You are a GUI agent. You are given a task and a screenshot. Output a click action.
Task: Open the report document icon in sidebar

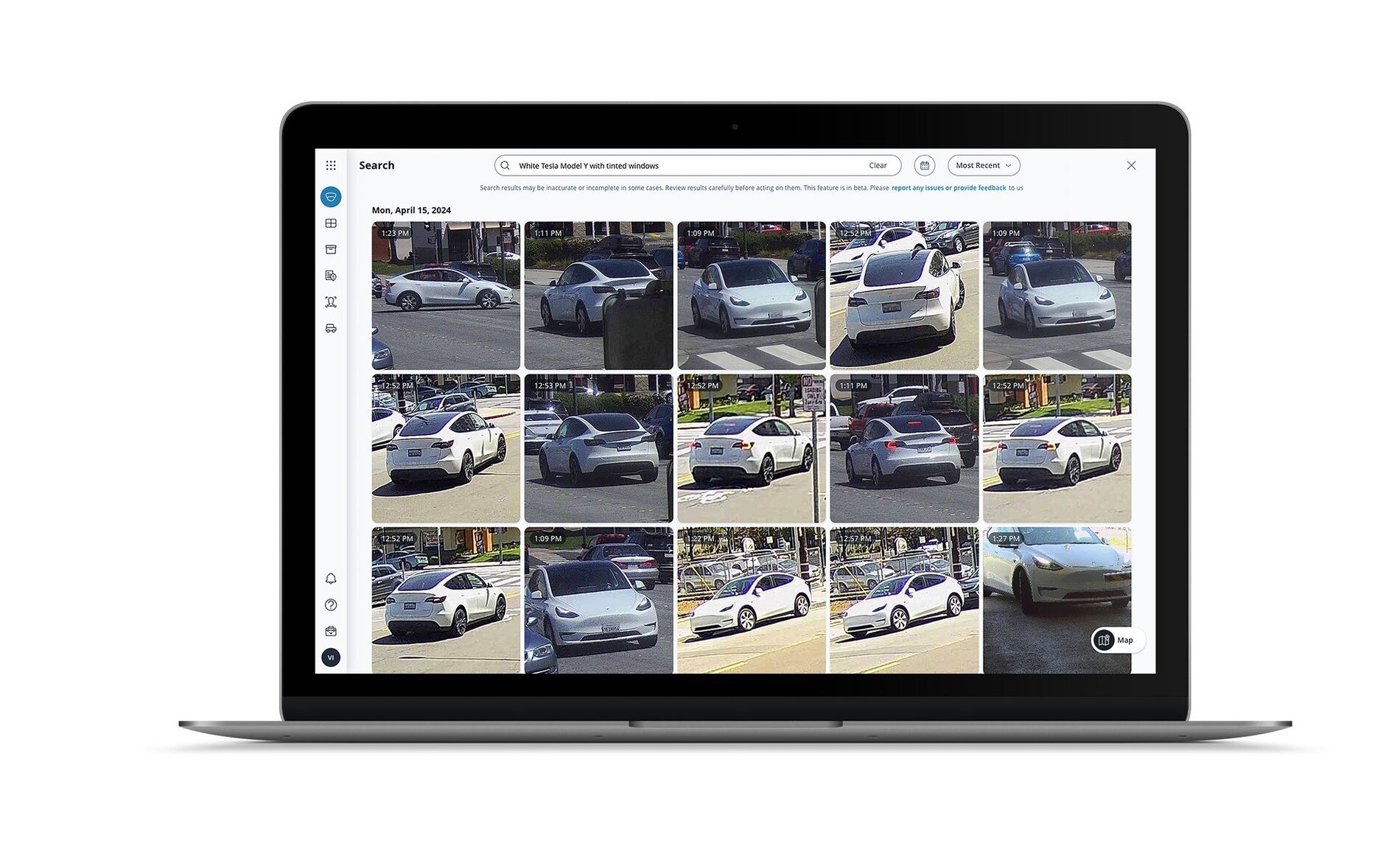coord(331,276)
